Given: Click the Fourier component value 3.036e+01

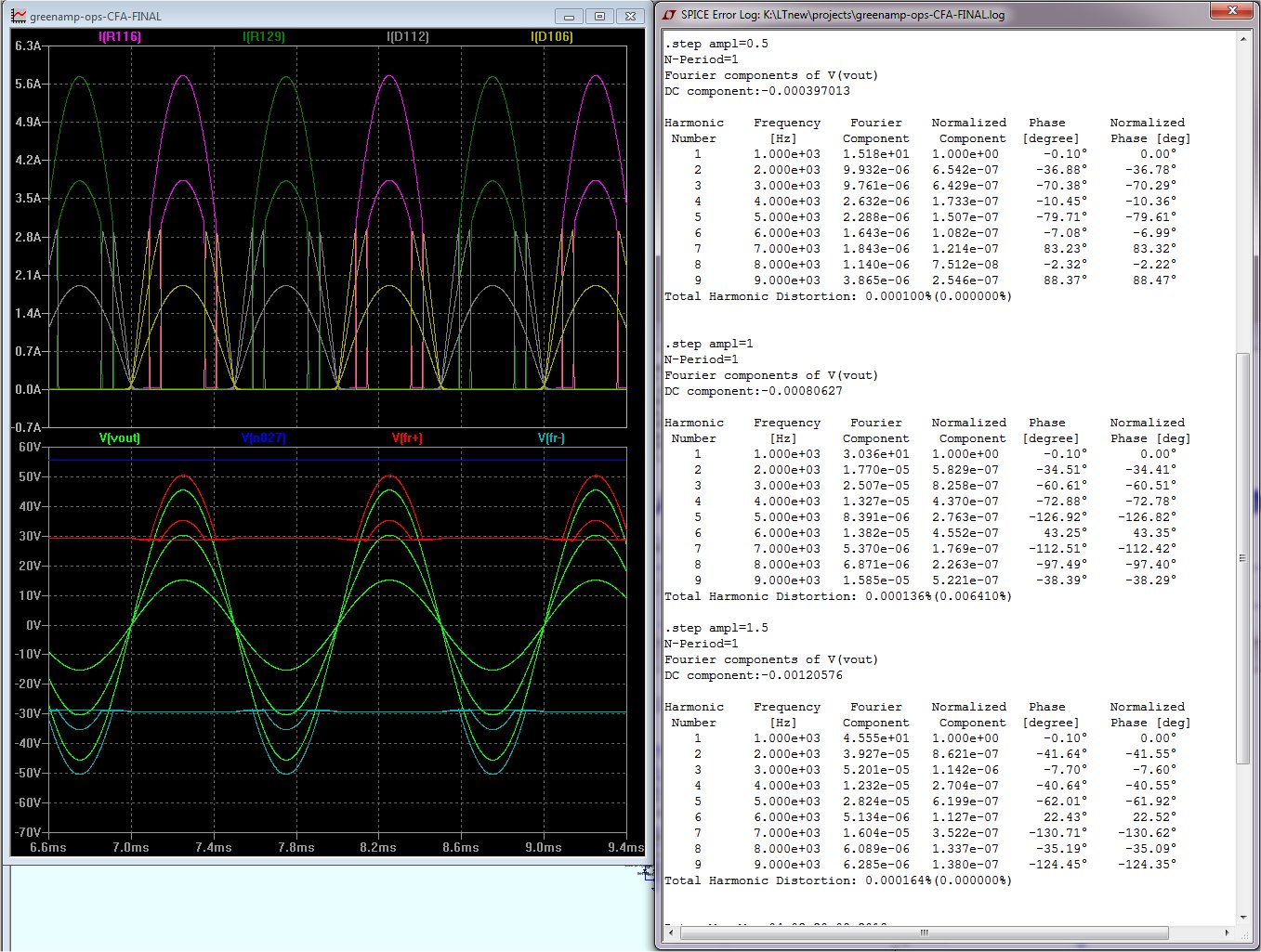Looking at the screenshot, I should point(876,454).
